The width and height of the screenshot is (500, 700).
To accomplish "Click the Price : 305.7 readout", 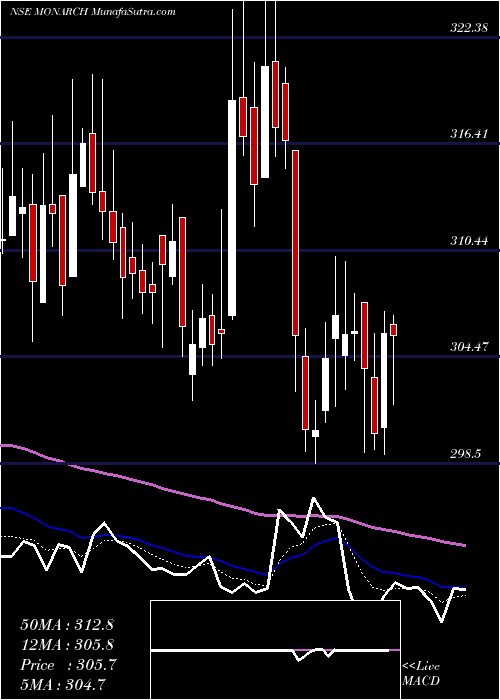I will (68, 665).
